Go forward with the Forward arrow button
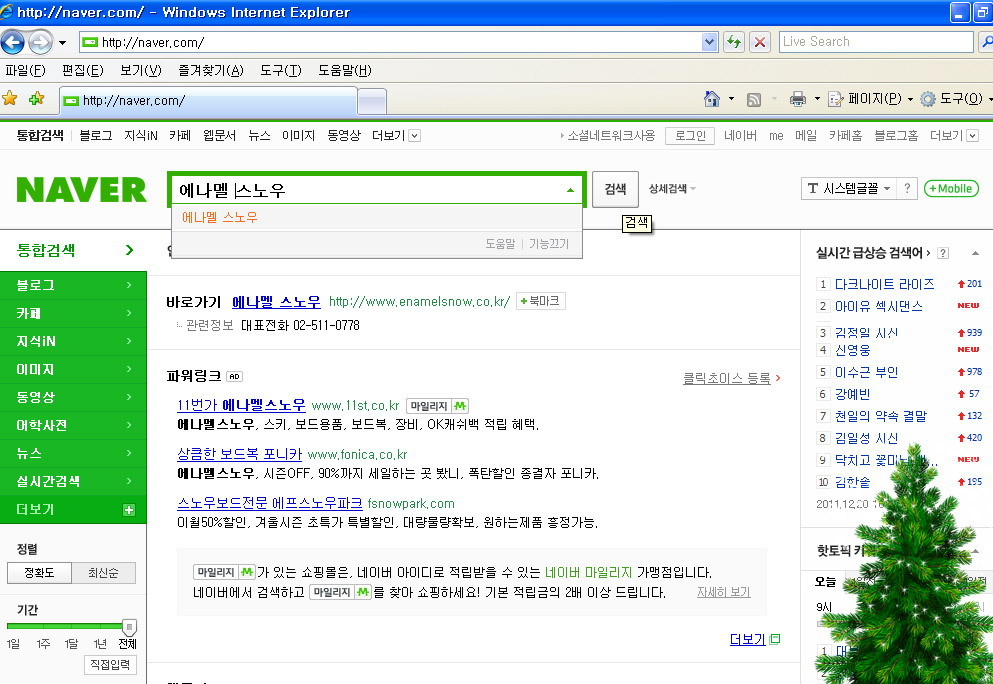 [41, 42]
